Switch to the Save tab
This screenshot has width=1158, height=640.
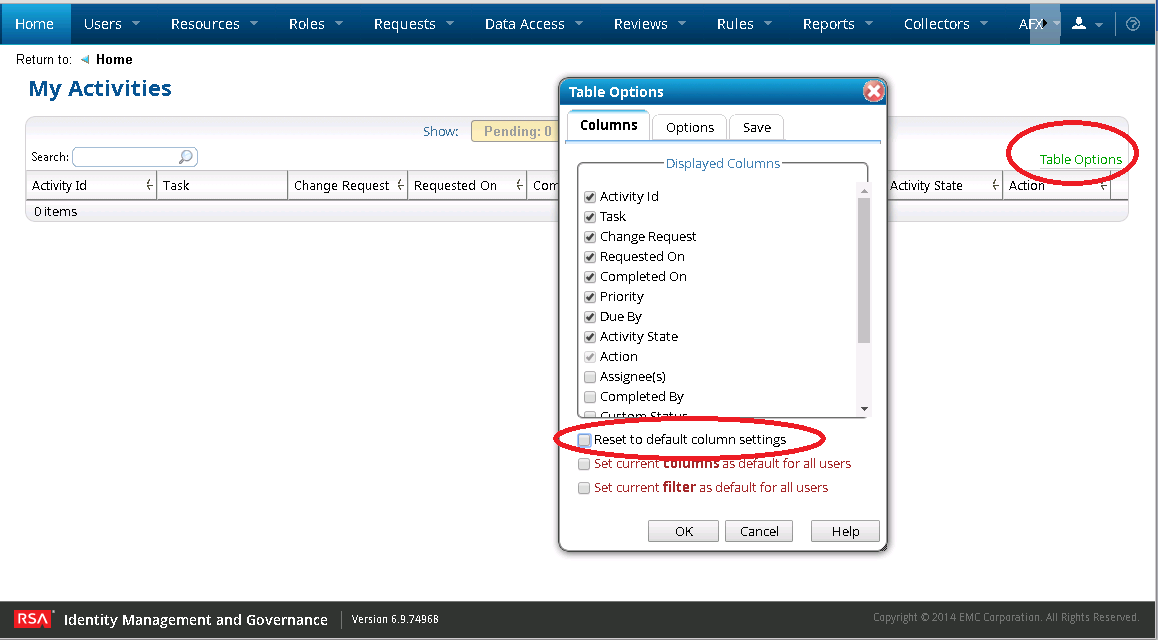coord(756,127)
